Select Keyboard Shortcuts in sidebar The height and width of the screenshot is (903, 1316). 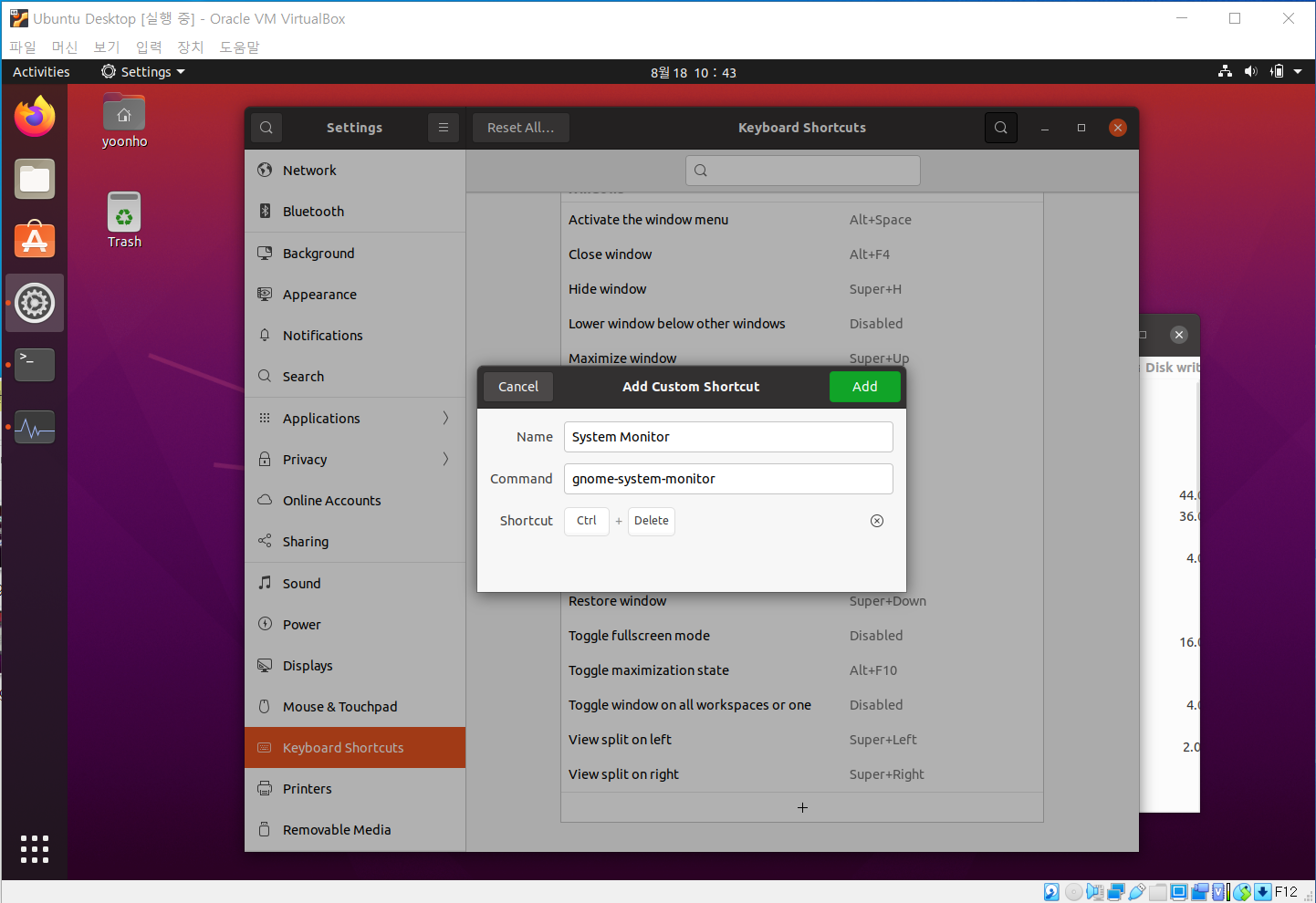pos(355,748)
